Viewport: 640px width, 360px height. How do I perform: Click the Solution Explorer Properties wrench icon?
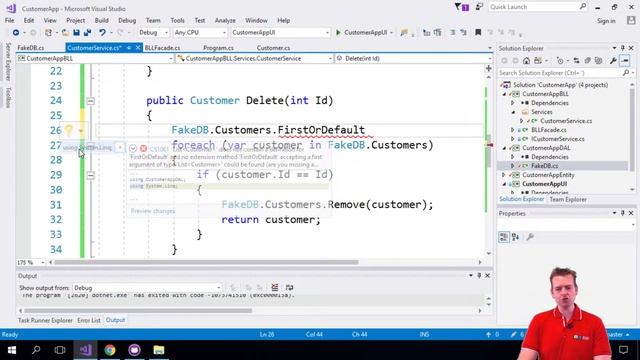pyautogui.click(x=613, y=61)
